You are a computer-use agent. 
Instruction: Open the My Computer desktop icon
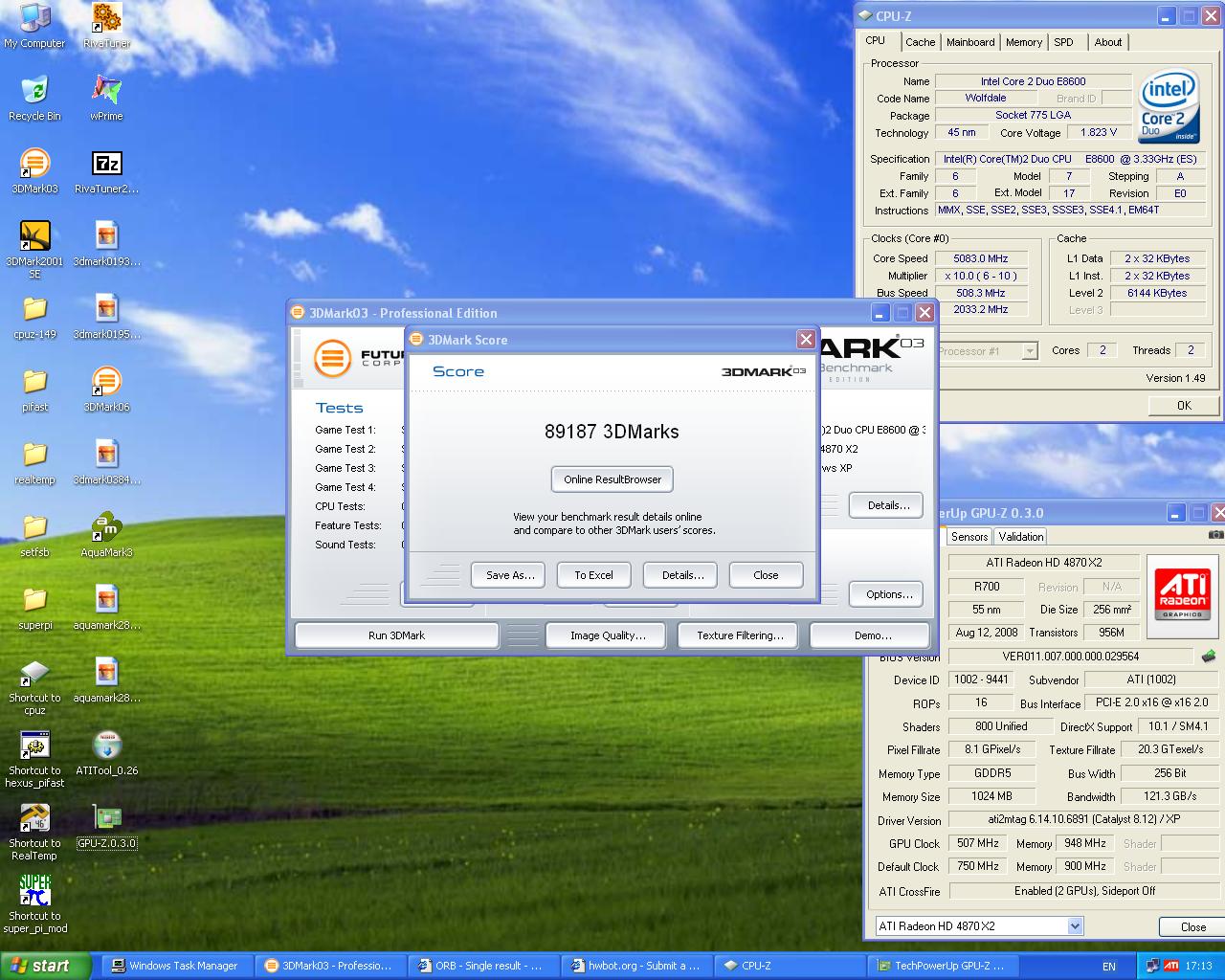[x=34, y=26]
